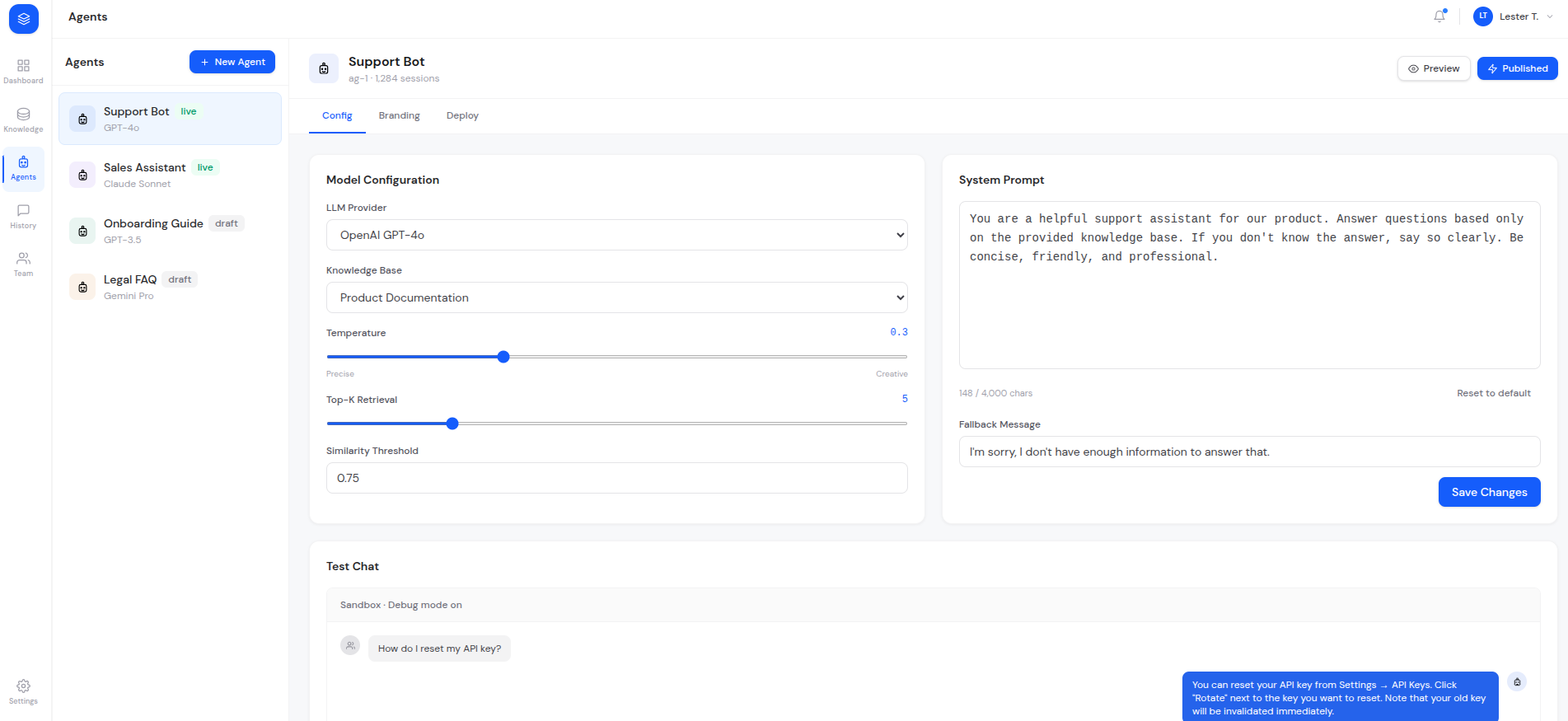1568x721 pixels.
Task: Click Reset to default link
Action: pos(1494,393)
